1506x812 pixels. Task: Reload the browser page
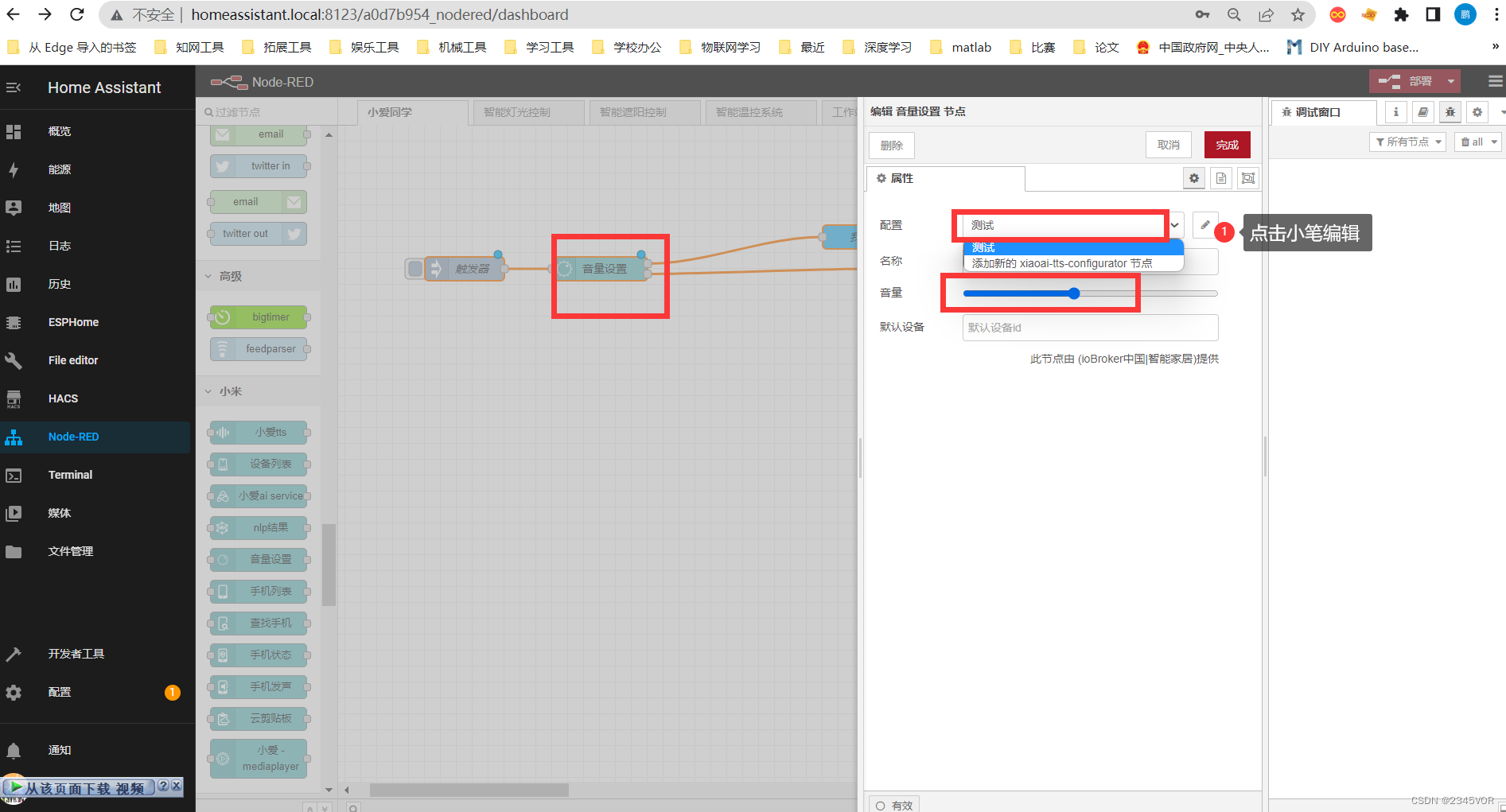[x=76, y=14]
